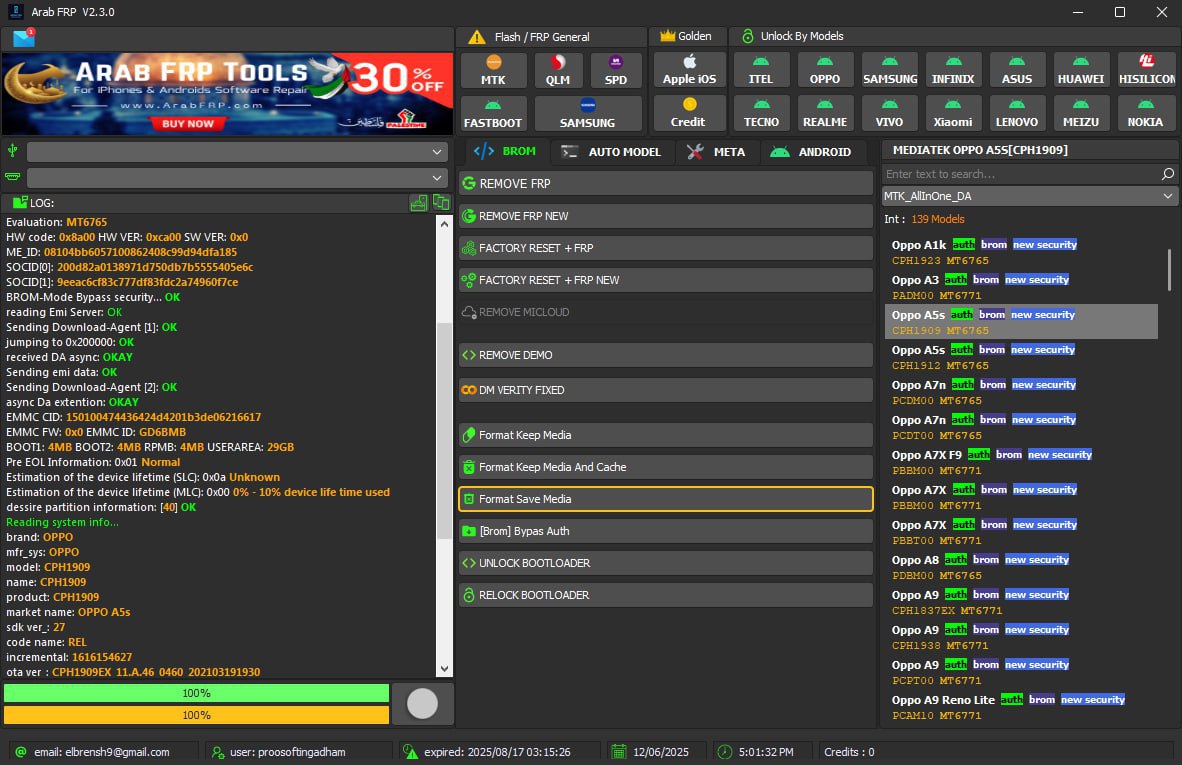The image size is (1182, 765).
Task: Expand the MTK_AllInOne_DA dropdown
Action: point(1029,196)
